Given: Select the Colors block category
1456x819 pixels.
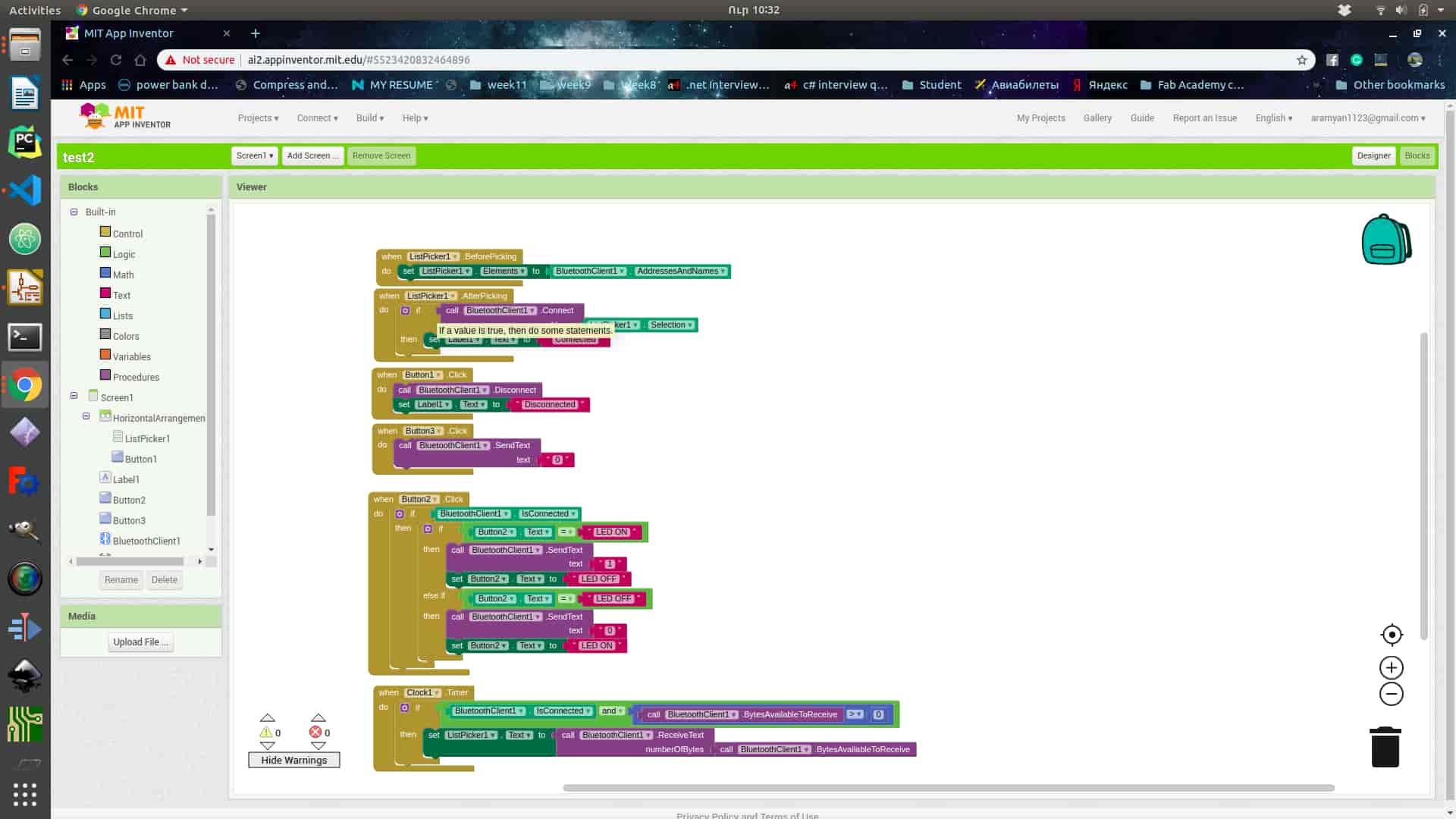Looking at the screenshot, I should pyautogui.click(x=126, y=336).
